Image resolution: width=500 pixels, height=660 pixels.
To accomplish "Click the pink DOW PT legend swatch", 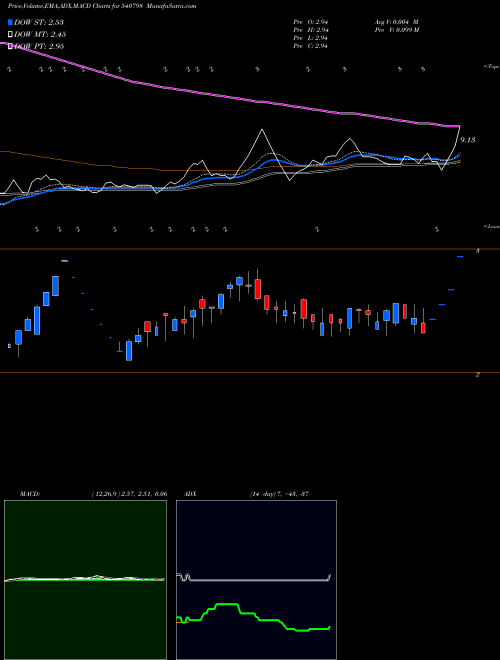I will [11, 46].
